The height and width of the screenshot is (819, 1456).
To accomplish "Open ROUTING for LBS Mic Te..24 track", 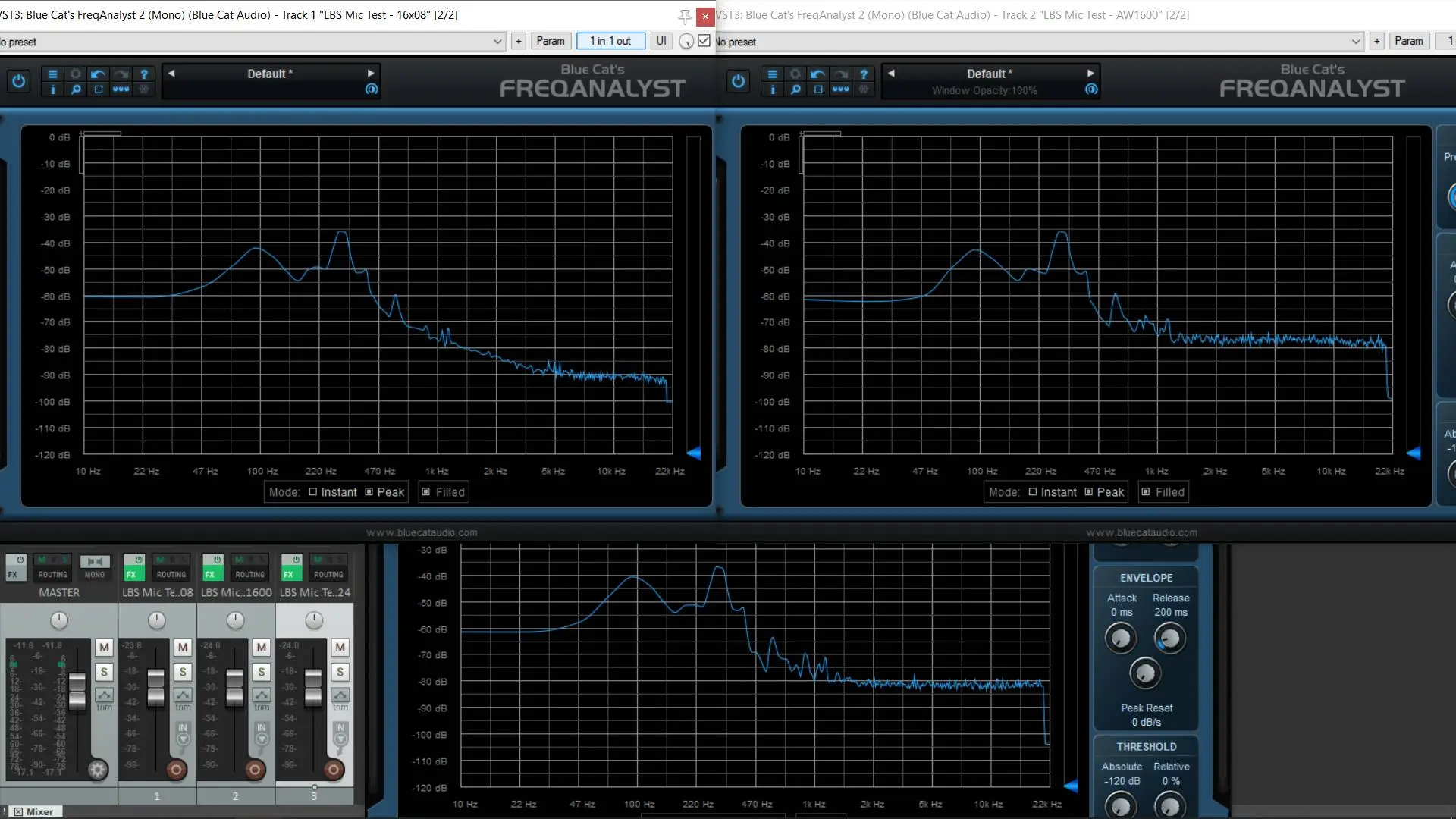I will point(328,574).
